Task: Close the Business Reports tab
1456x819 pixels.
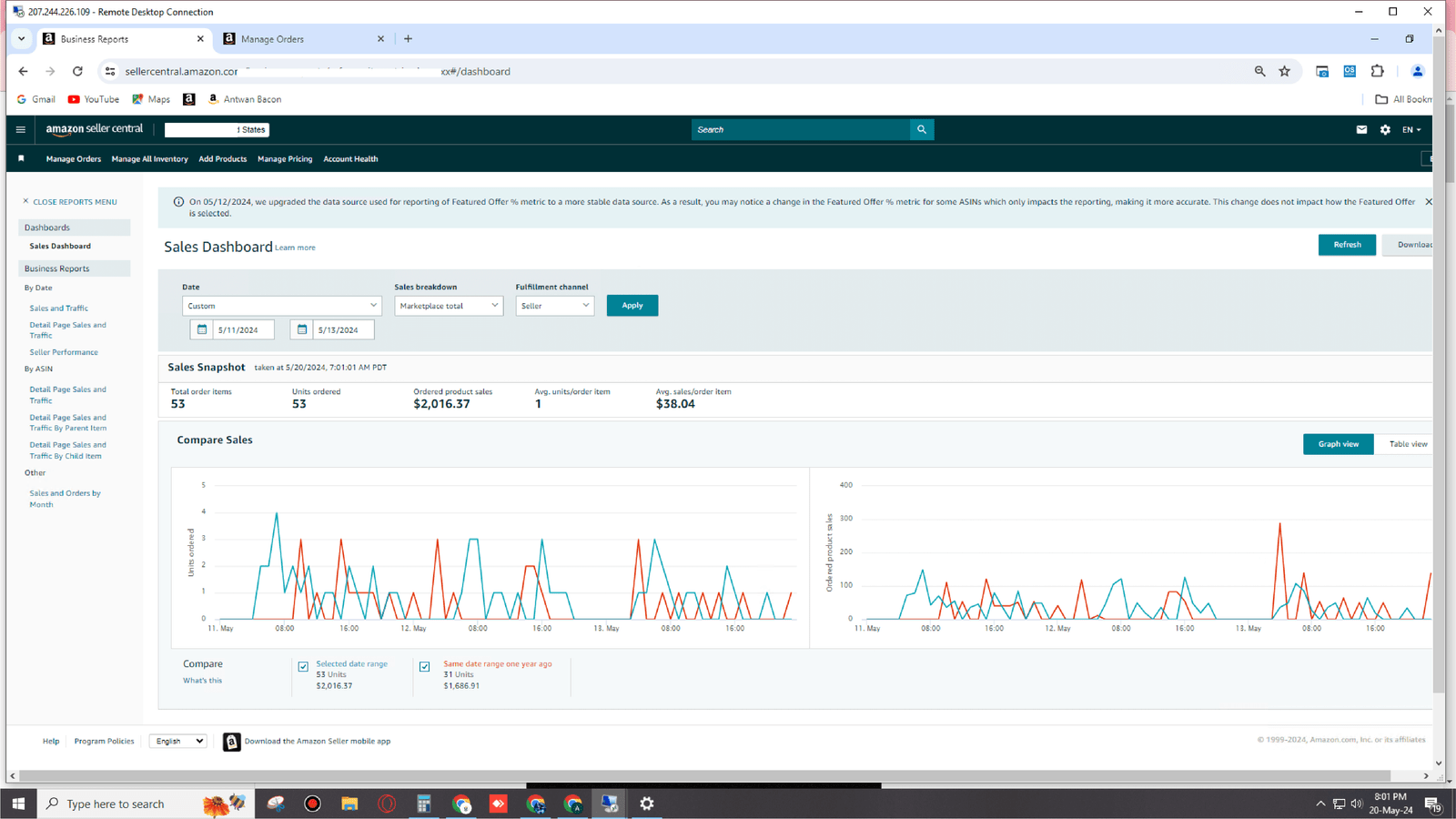Action: pos(200,38)
